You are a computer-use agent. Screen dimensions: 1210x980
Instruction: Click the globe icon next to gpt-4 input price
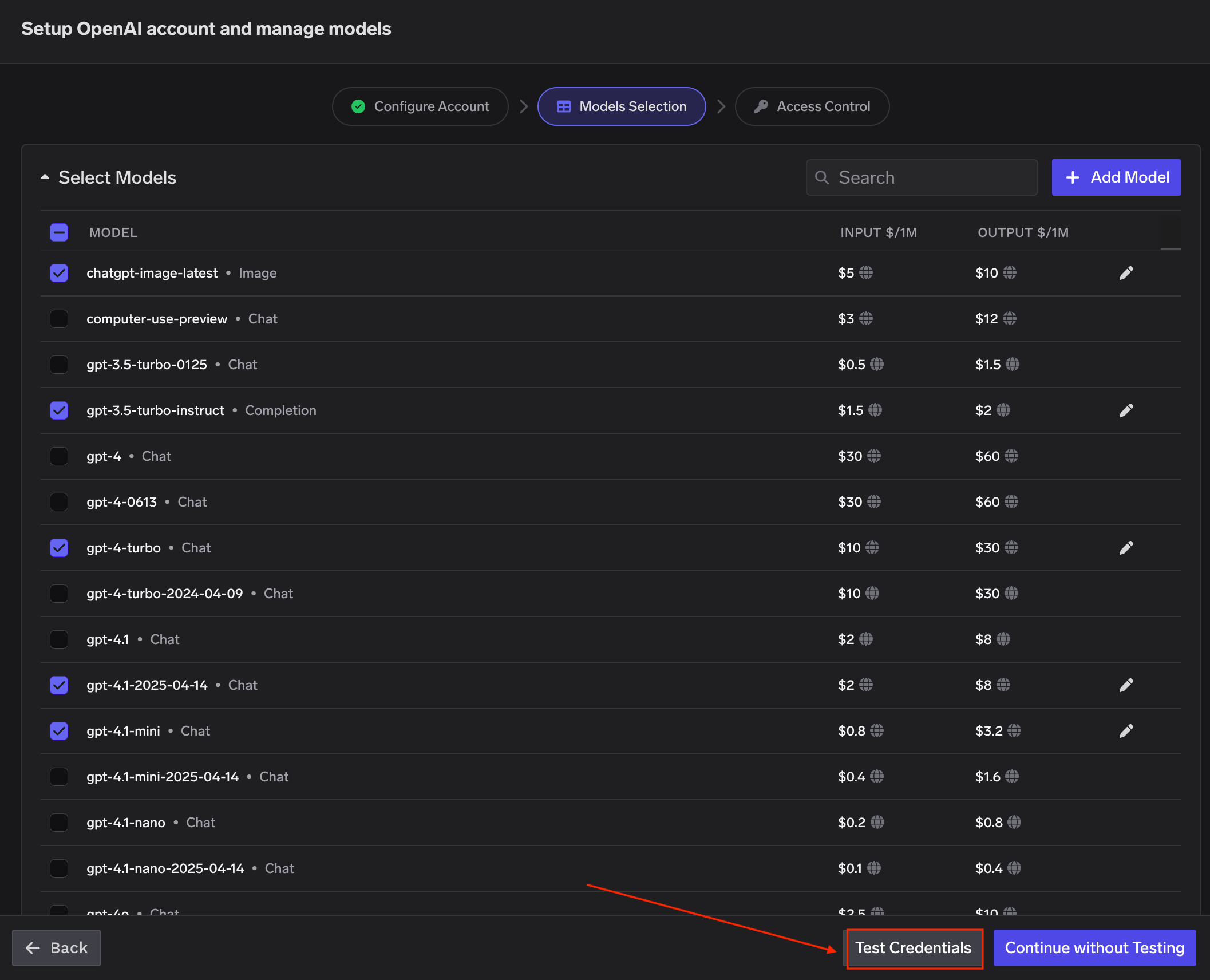coord(873,456)
